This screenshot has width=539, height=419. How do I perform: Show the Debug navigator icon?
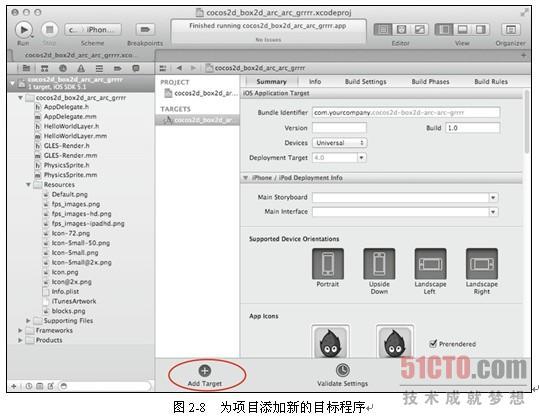tap(99, 68)
